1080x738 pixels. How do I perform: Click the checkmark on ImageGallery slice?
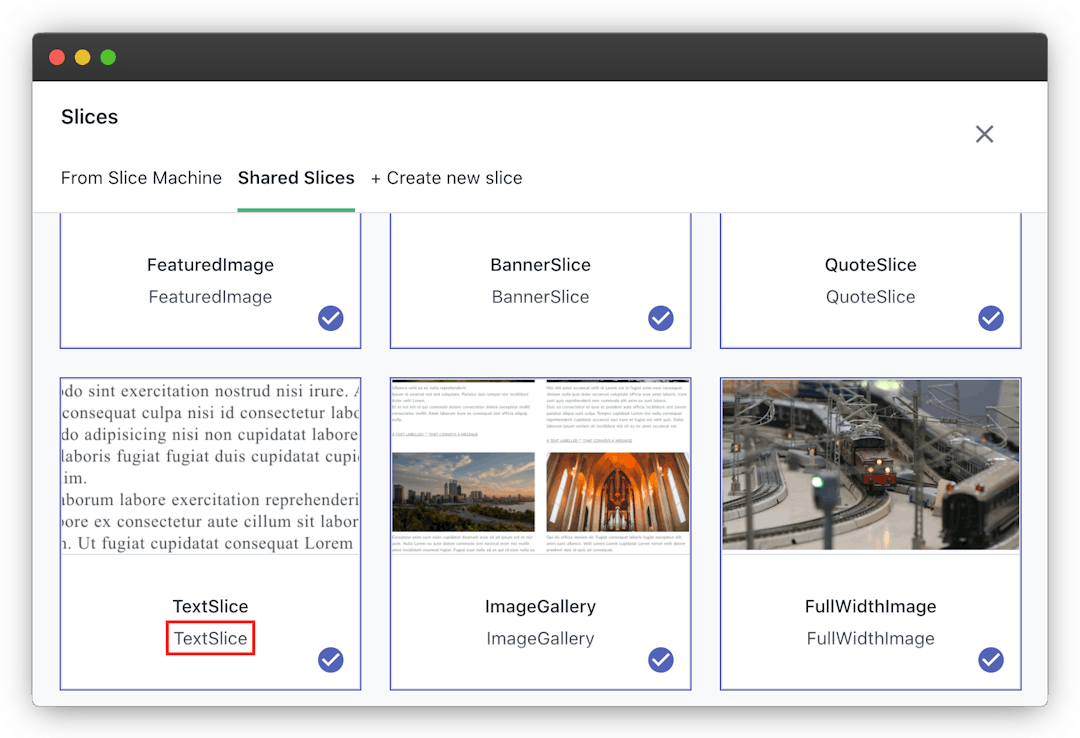661,660
